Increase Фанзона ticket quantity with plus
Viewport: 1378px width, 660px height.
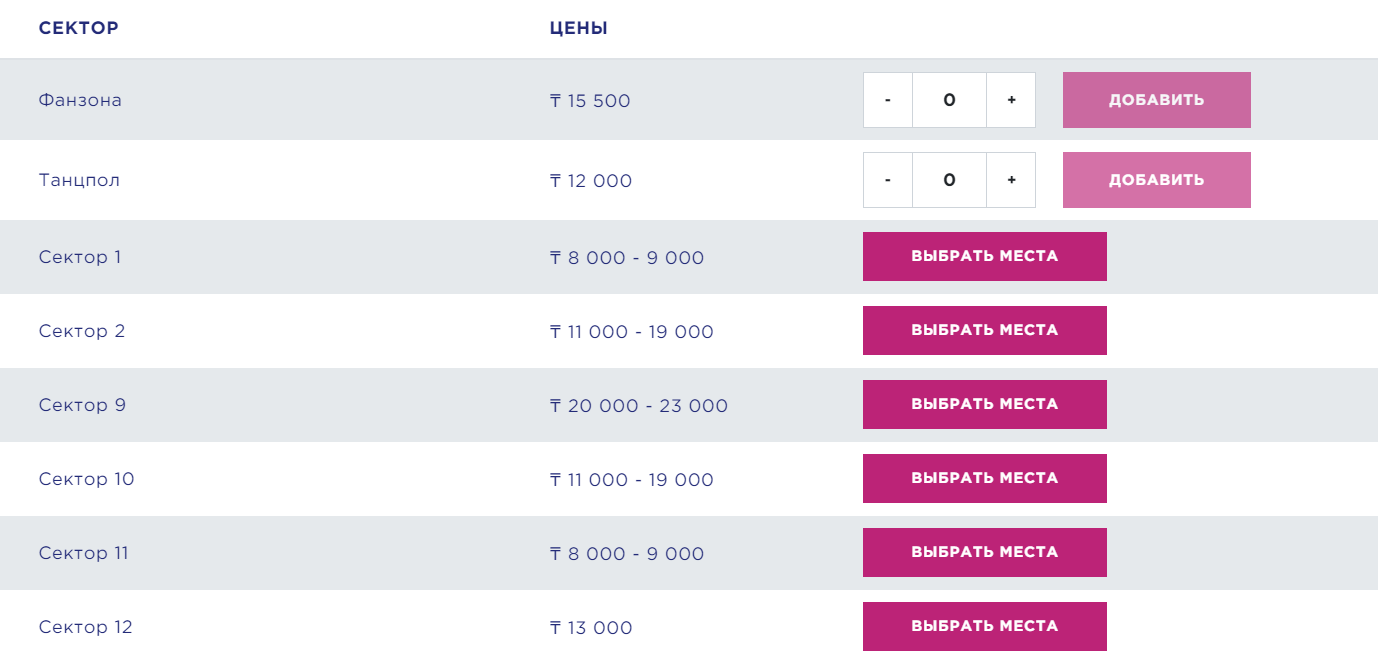tap(1011, 100)
